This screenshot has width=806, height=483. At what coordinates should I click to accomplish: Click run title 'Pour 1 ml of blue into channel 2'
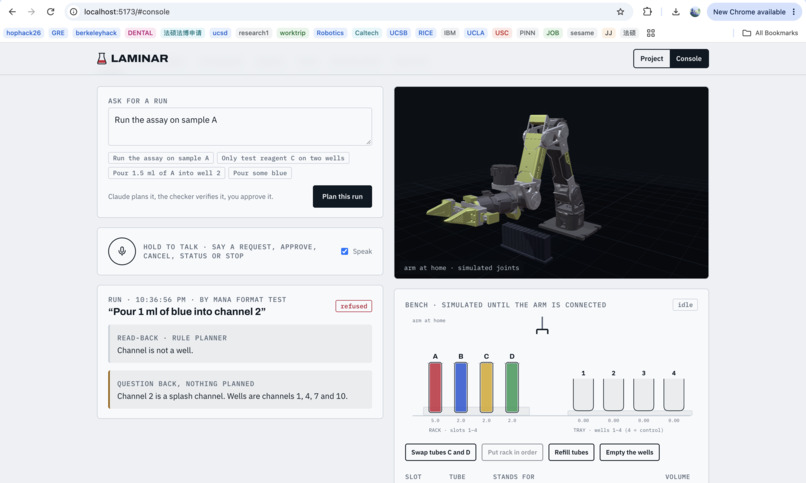[x=187, y=312]
